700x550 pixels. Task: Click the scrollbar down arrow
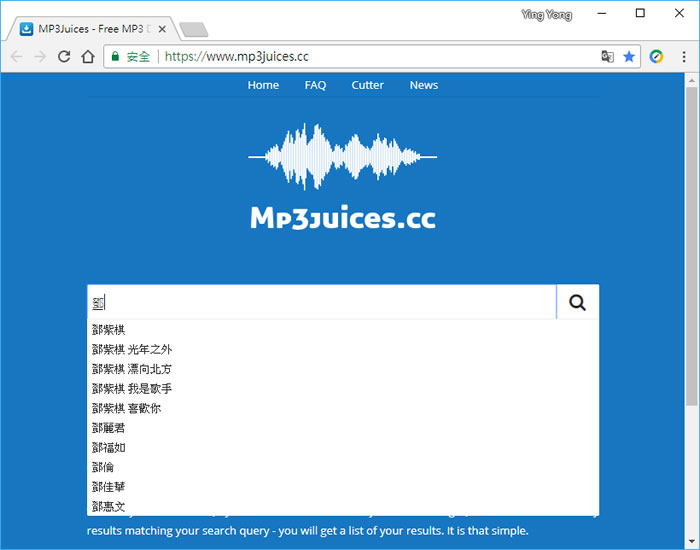pos(692,542)
